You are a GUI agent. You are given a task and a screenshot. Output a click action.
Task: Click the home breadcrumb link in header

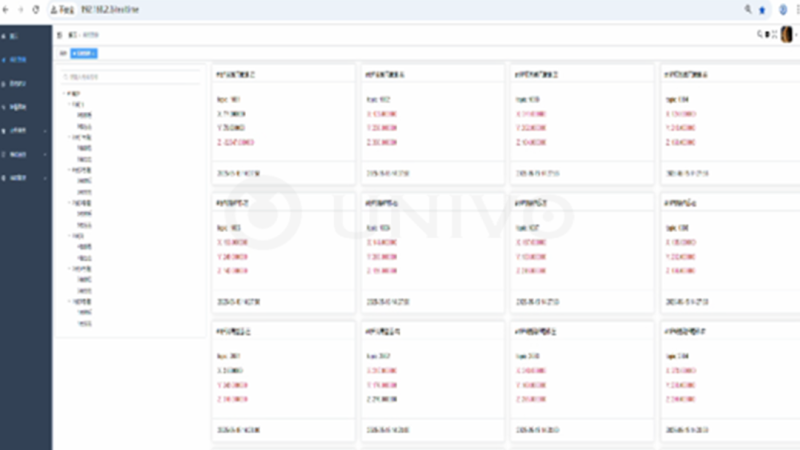[x=72, y=35]
